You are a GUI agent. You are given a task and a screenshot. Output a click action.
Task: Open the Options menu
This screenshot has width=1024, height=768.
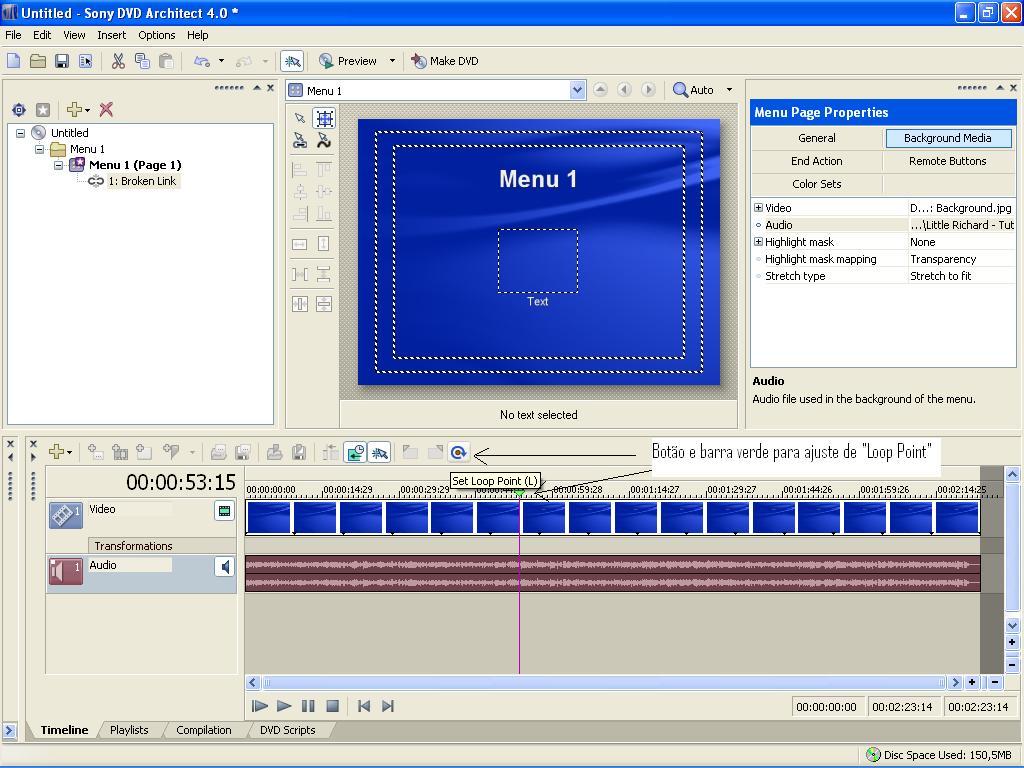click(157, 35)
